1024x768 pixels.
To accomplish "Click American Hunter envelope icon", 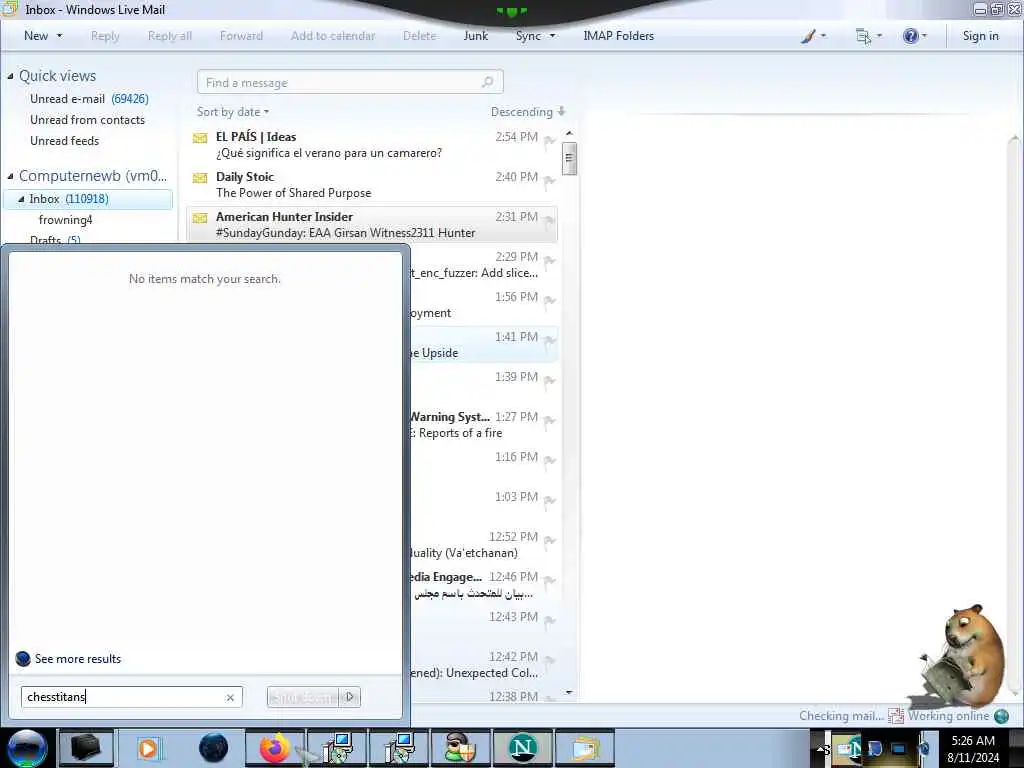I will click(x=200, y=217).
